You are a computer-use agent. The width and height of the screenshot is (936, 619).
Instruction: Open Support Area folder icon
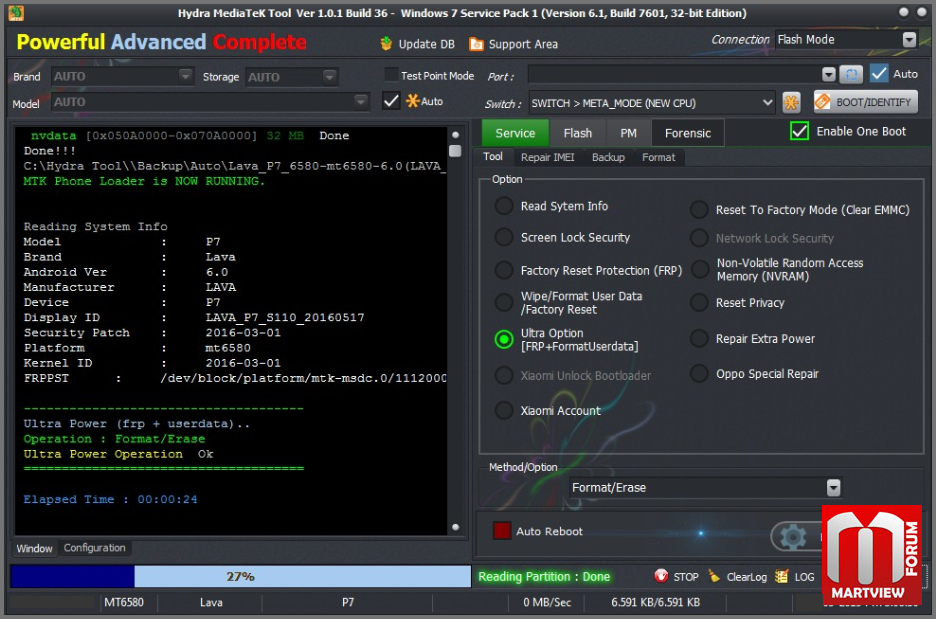[476, 44]
